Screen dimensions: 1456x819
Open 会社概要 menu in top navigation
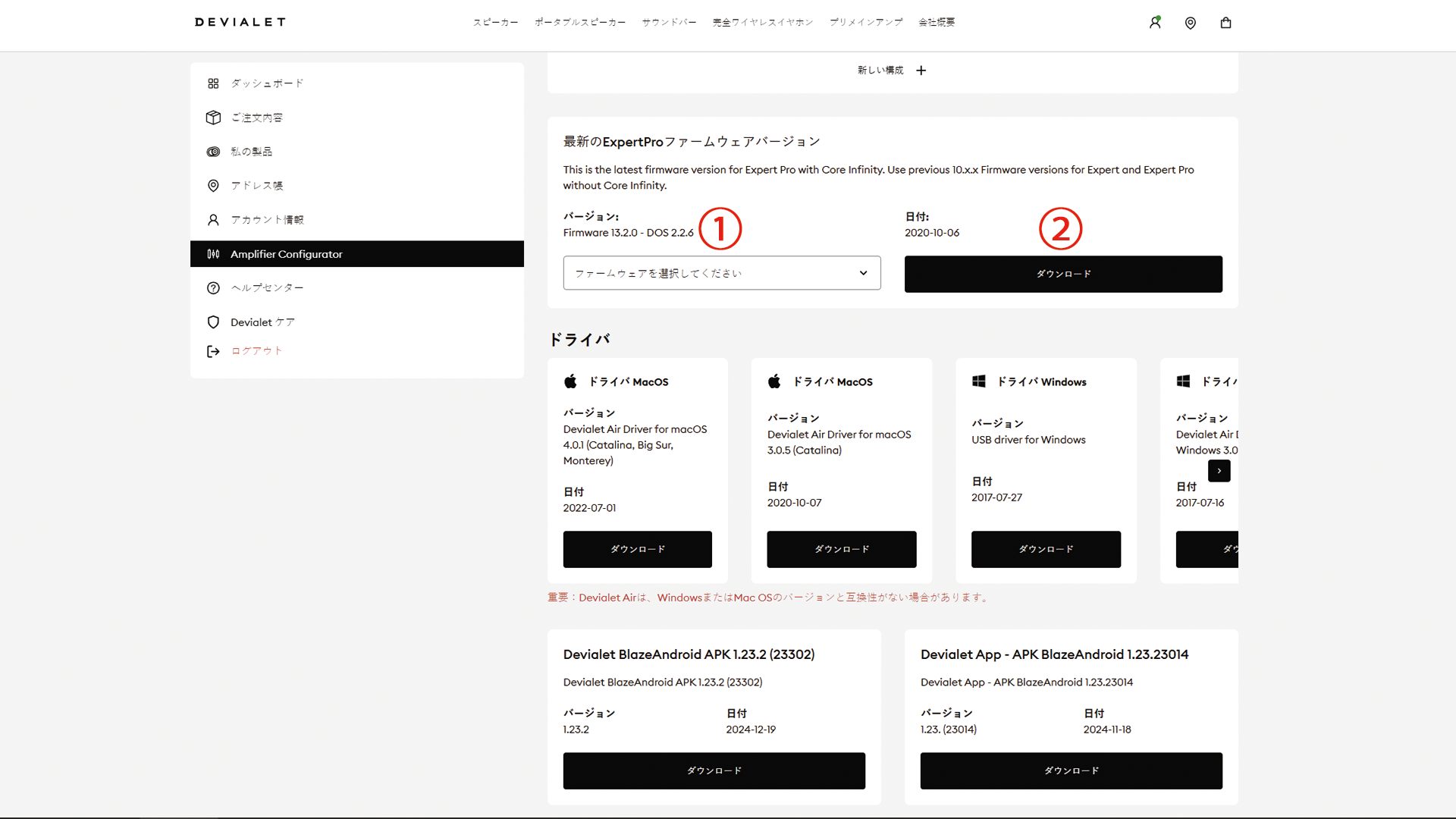click(x=937, y=23)
